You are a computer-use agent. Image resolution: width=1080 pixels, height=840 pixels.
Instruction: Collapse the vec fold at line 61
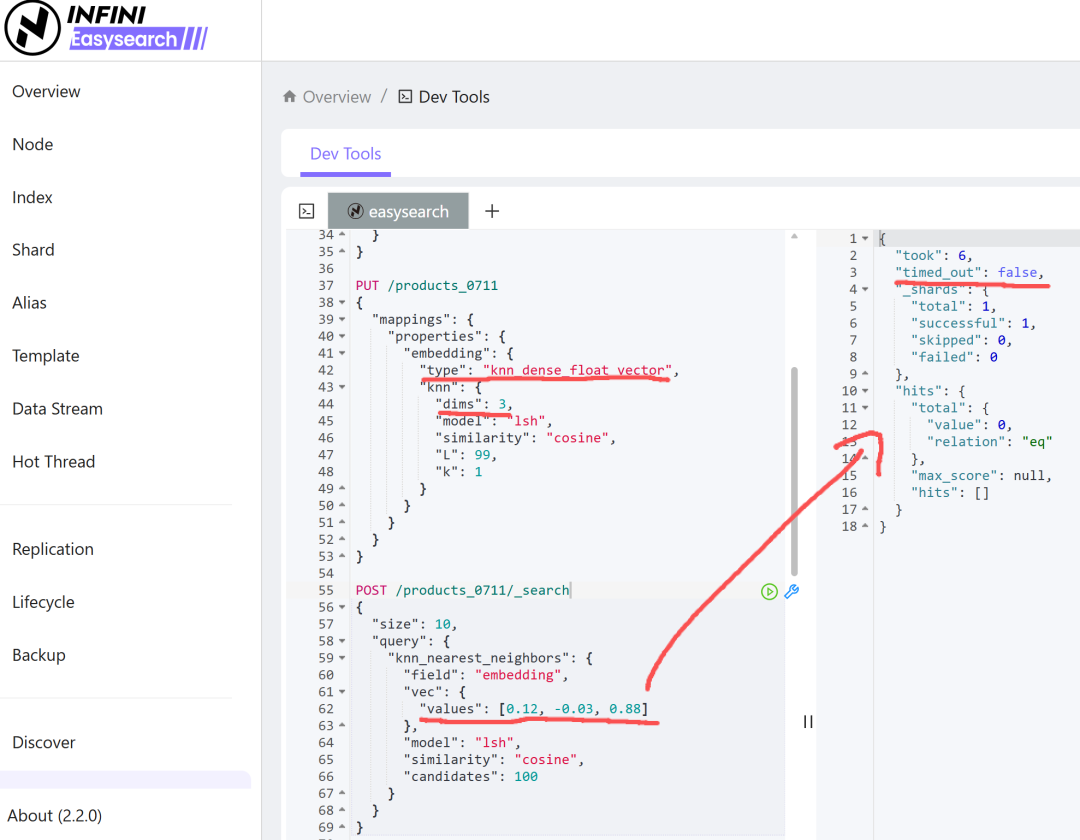(342, 692)
